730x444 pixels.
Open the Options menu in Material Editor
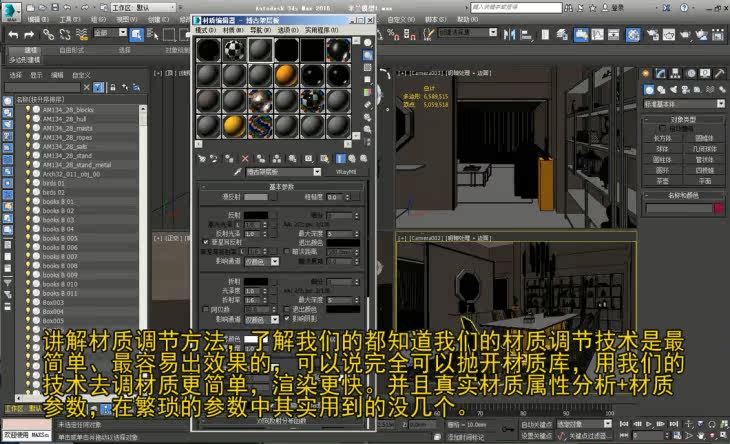pos(288,30)
